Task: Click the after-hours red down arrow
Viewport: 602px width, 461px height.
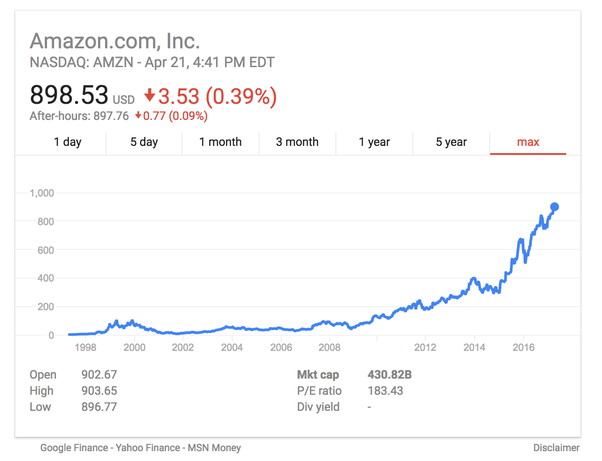Action: (x=139, y=116)
